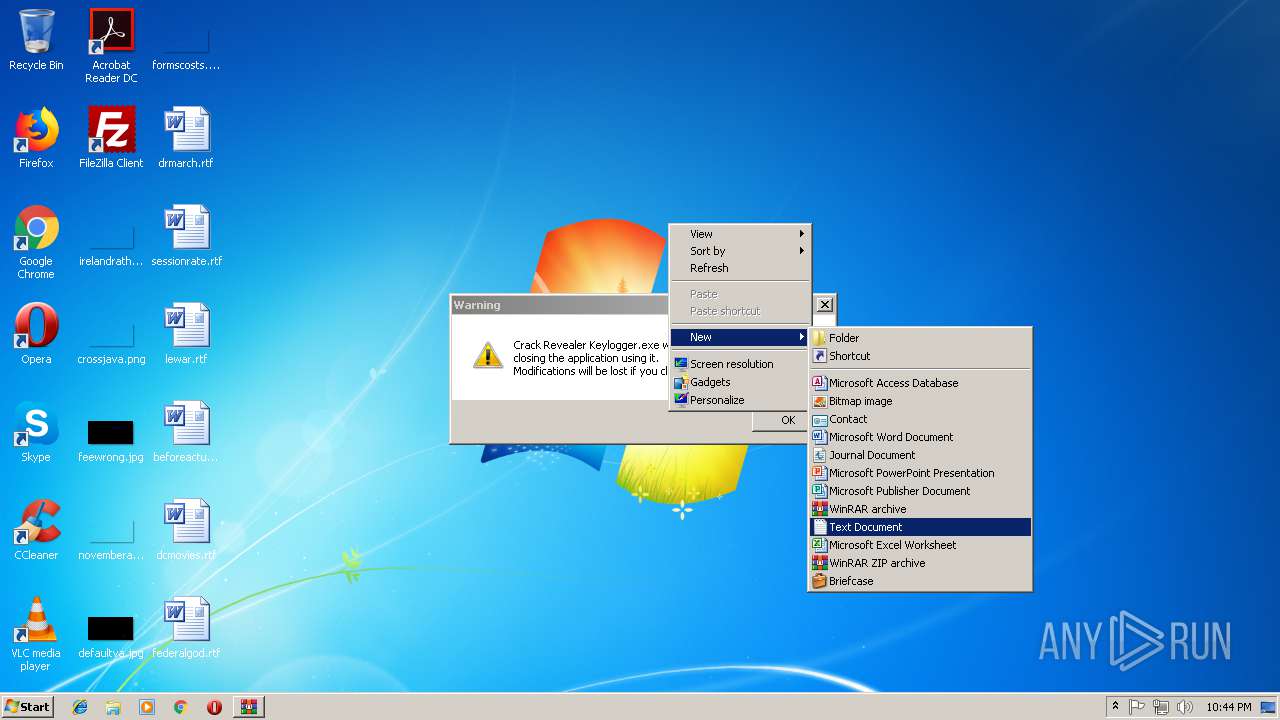
Task: Launch Opera desktop shortcut
Action: [36, 334]
